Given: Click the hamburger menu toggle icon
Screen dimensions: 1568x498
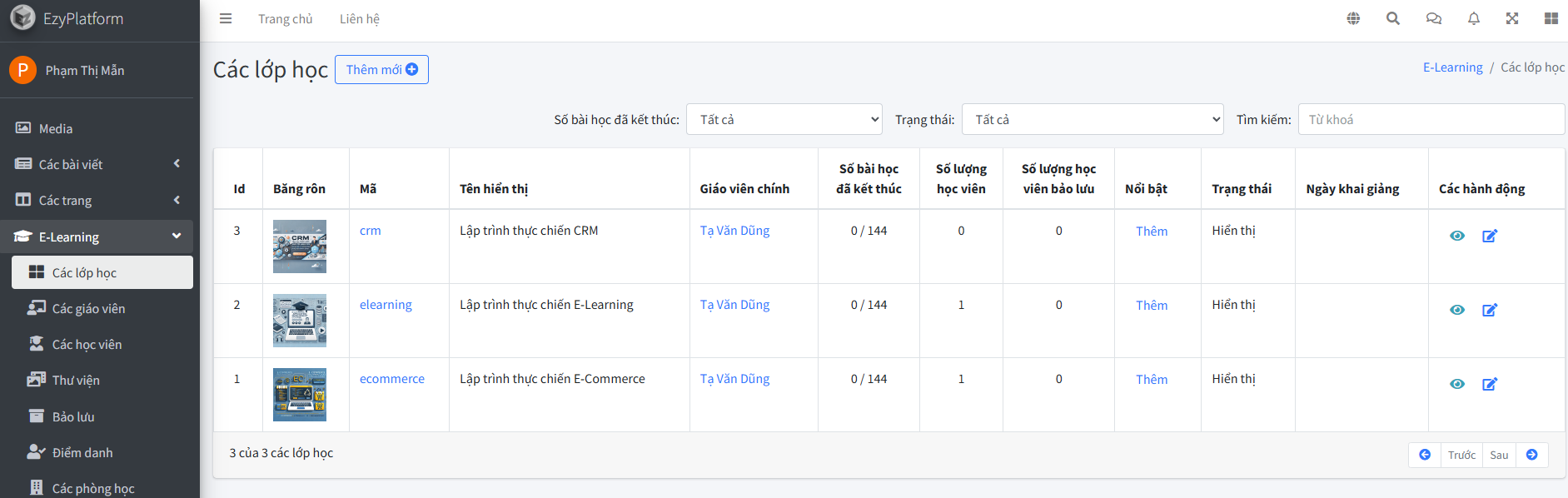Looking at the screenshot, I should [226, 18].
